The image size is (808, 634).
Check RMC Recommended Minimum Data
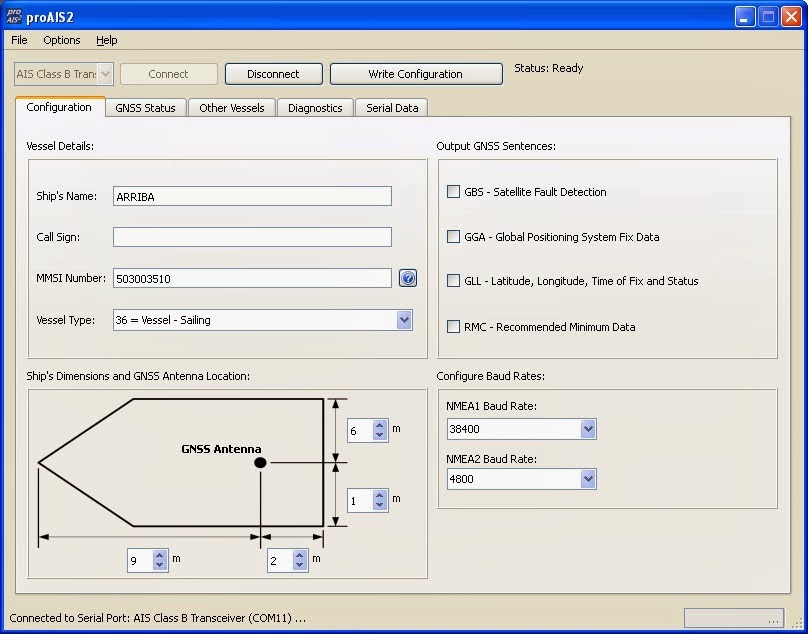click(453, 327)
